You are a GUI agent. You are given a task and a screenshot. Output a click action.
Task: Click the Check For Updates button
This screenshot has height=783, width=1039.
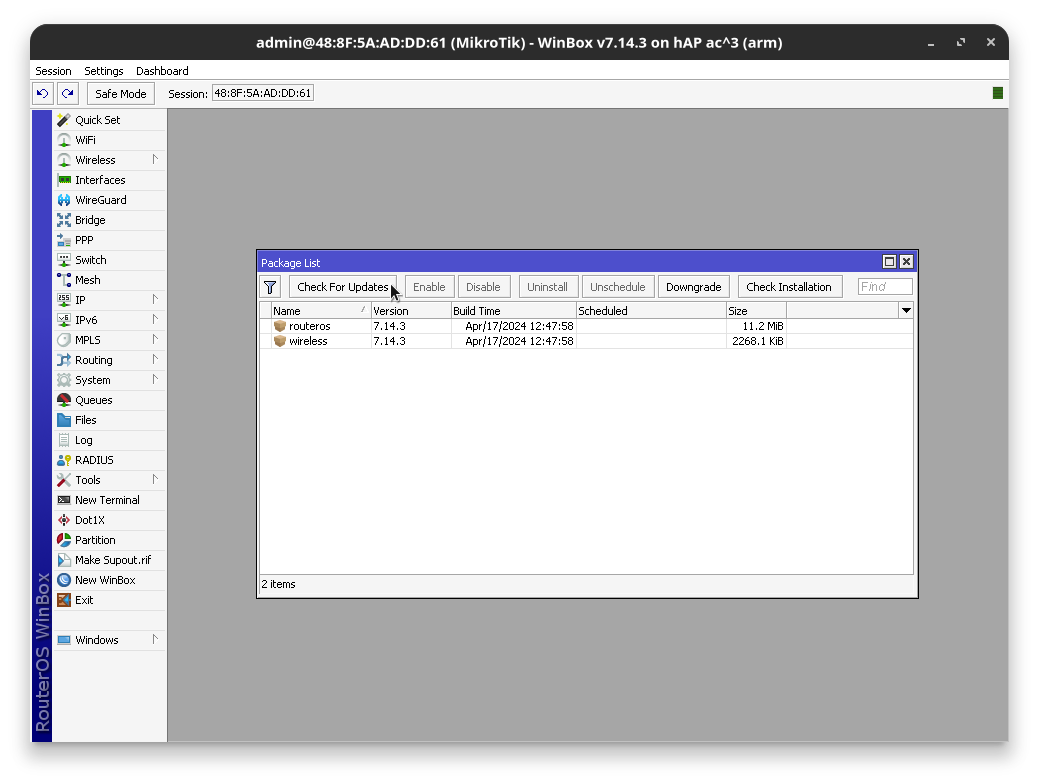click(x=342, y=287)
